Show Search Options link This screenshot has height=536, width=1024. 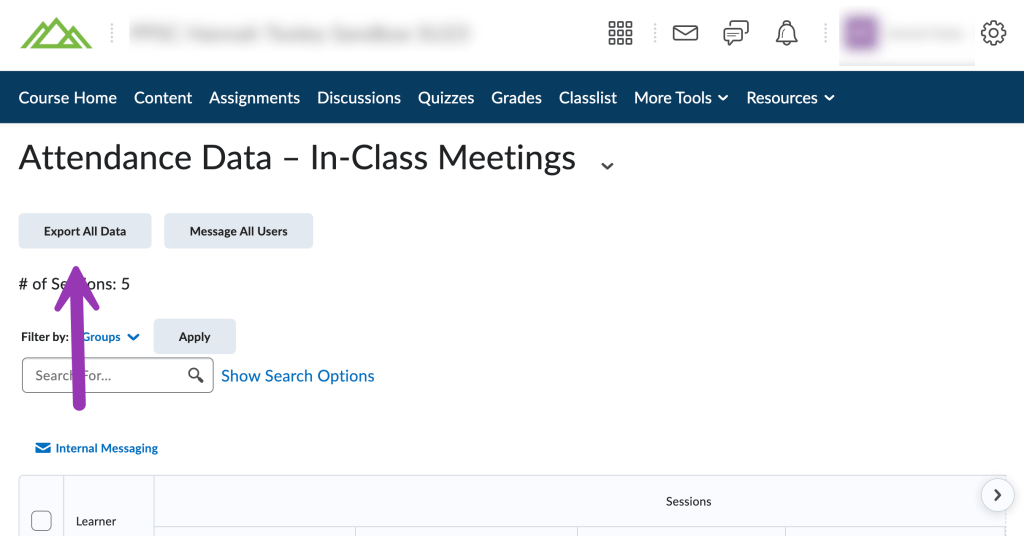[298, 375]
